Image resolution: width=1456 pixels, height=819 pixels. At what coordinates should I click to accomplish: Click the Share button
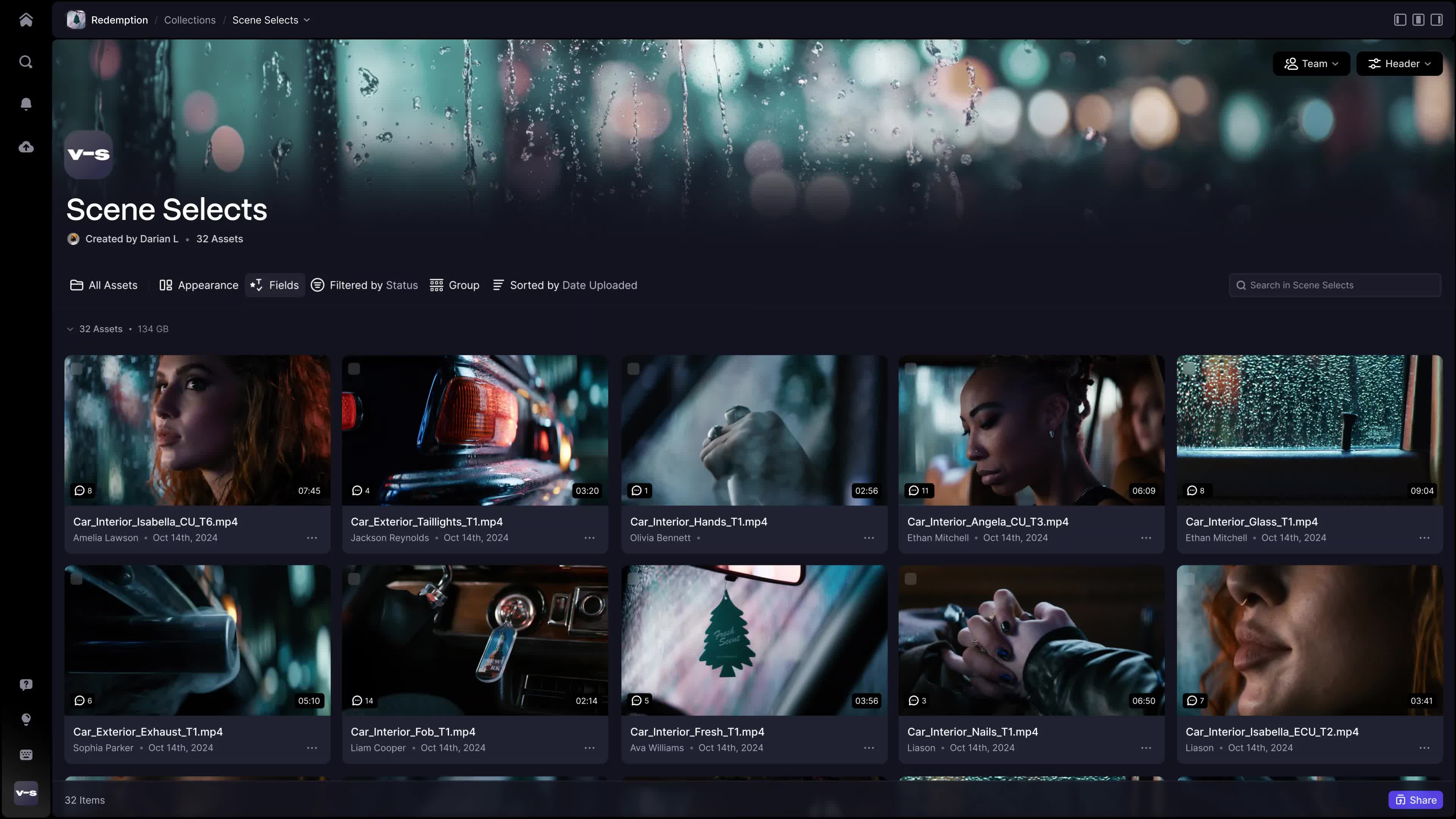coord(1415,800)
